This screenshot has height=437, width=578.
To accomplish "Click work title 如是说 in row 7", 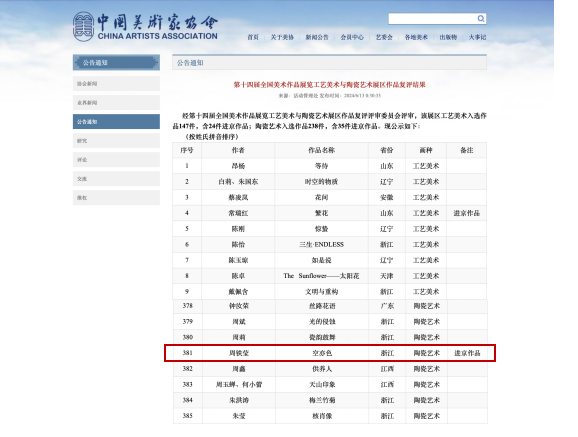I will coord(321,260).
